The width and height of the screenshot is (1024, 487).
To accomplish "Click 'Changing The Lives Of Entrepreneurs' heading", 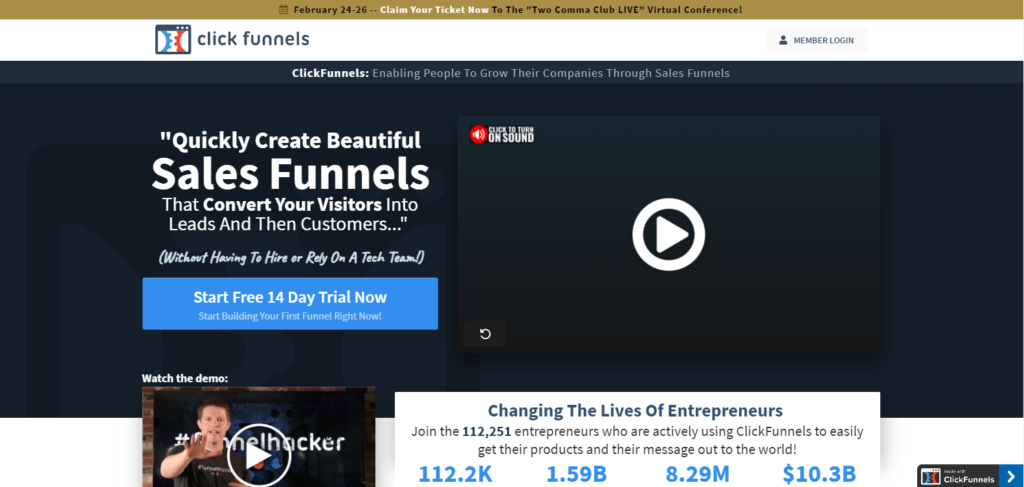I will 635,411.
